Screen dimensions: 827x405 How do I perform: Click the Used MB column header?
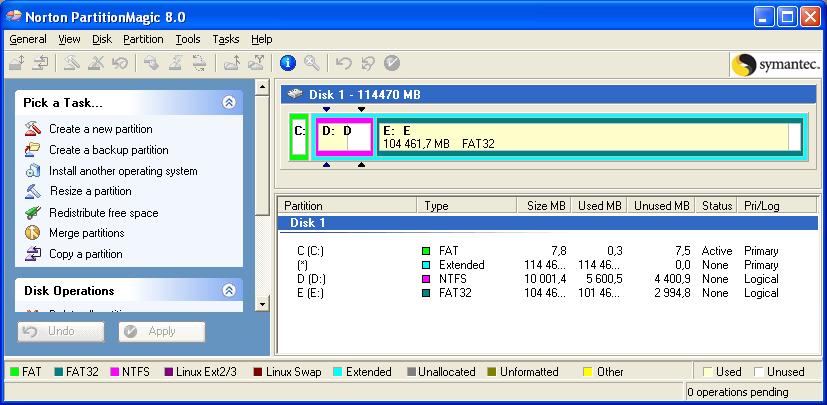click(600, 206)
